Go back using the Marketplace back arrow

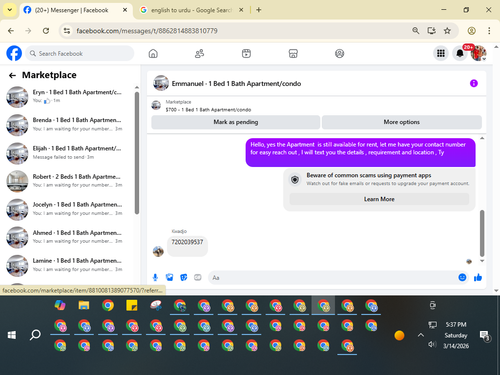pyautogui.click(x=12, y=76)
